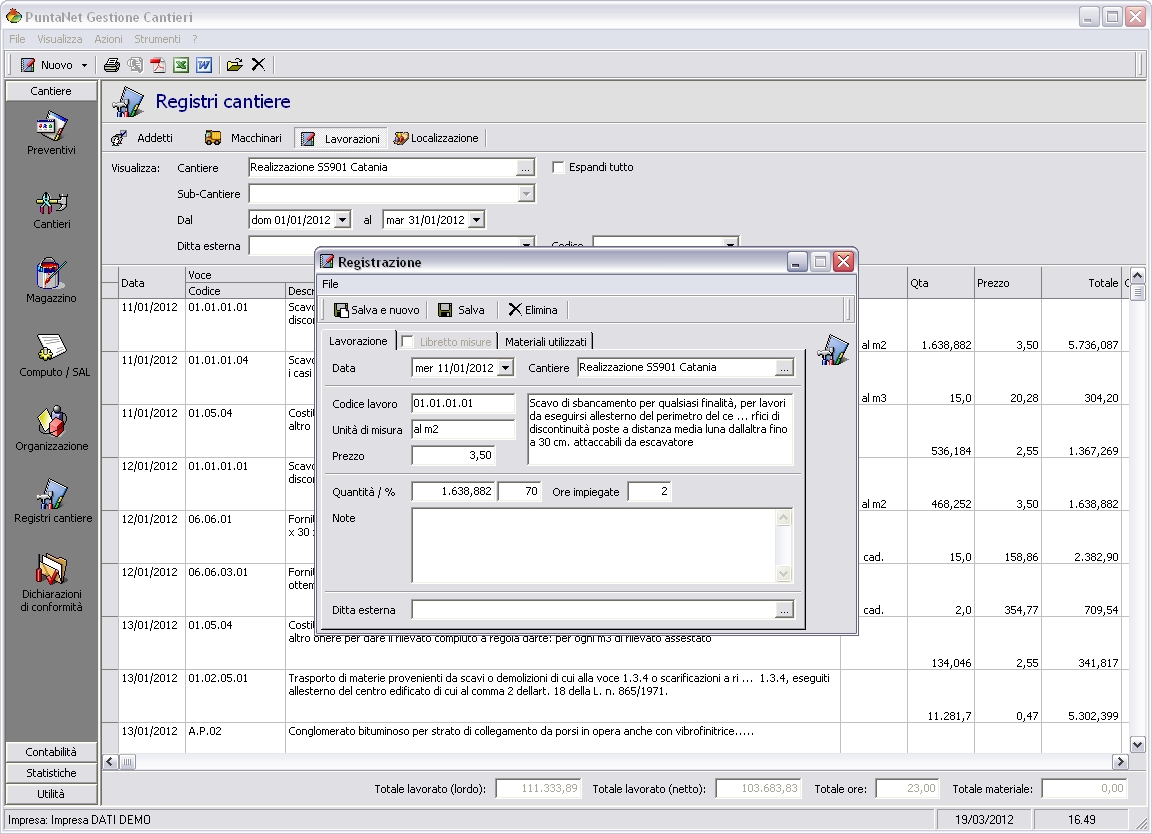Export to PDF using the toolbar icon
The width and height of the screenshot is (1152, 834).
click(x=158, y=65)
